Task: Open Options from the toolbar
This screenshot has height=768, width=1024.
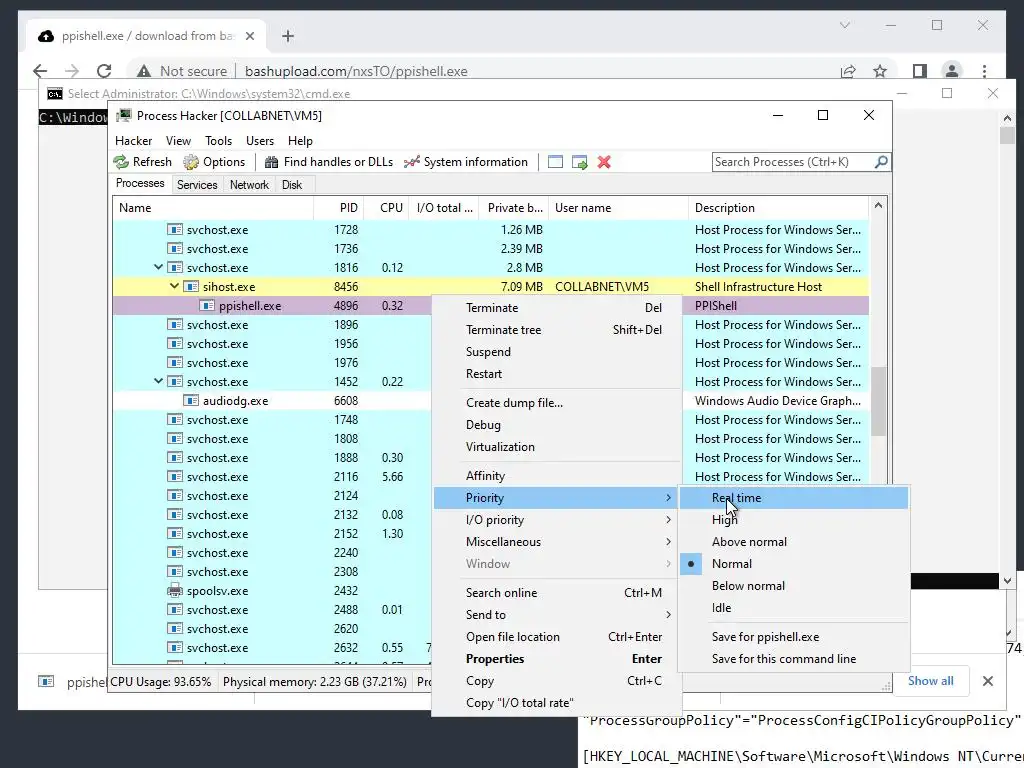Action: click(214, 162)
